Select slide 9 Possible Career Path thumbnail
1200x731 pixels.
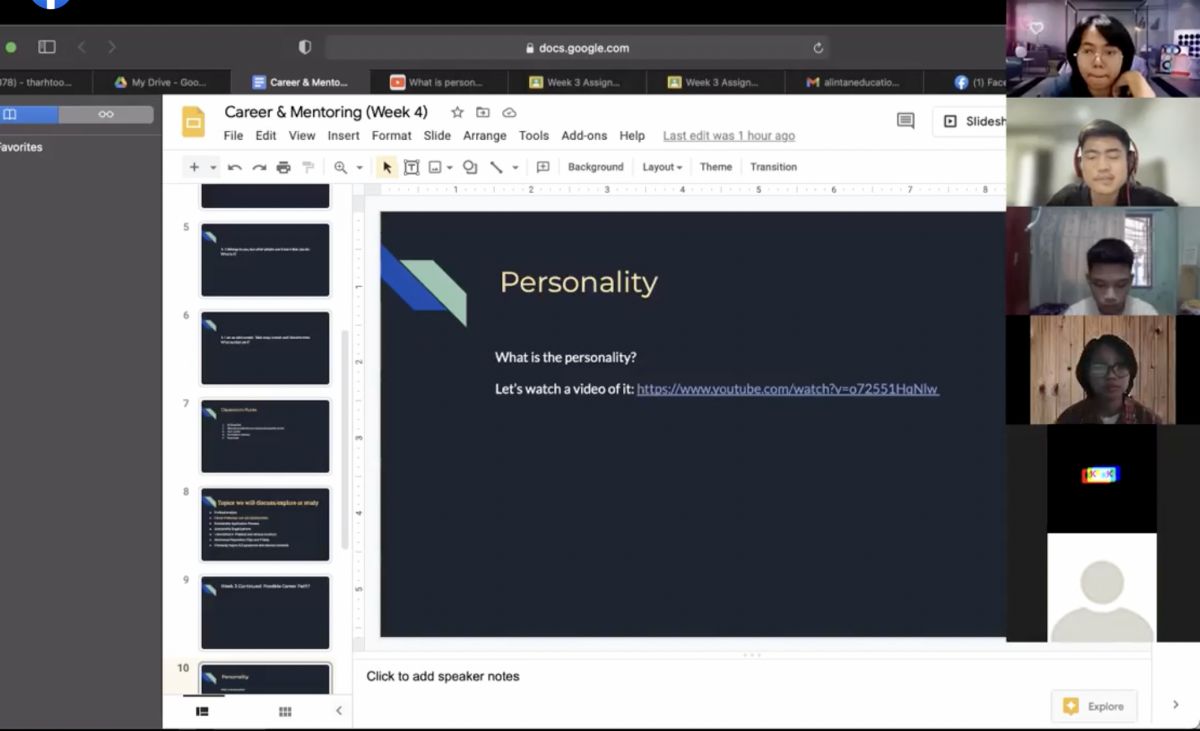(265, 612)
